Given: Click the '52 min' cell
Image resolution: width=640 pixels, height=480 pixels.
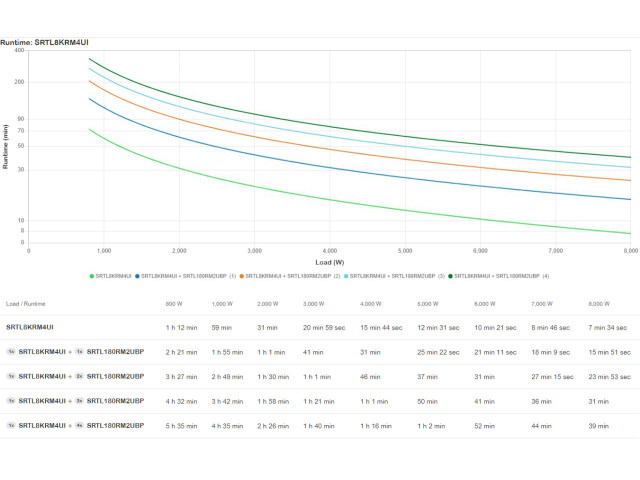Looking at the screenshot, I should coord(484,426).
